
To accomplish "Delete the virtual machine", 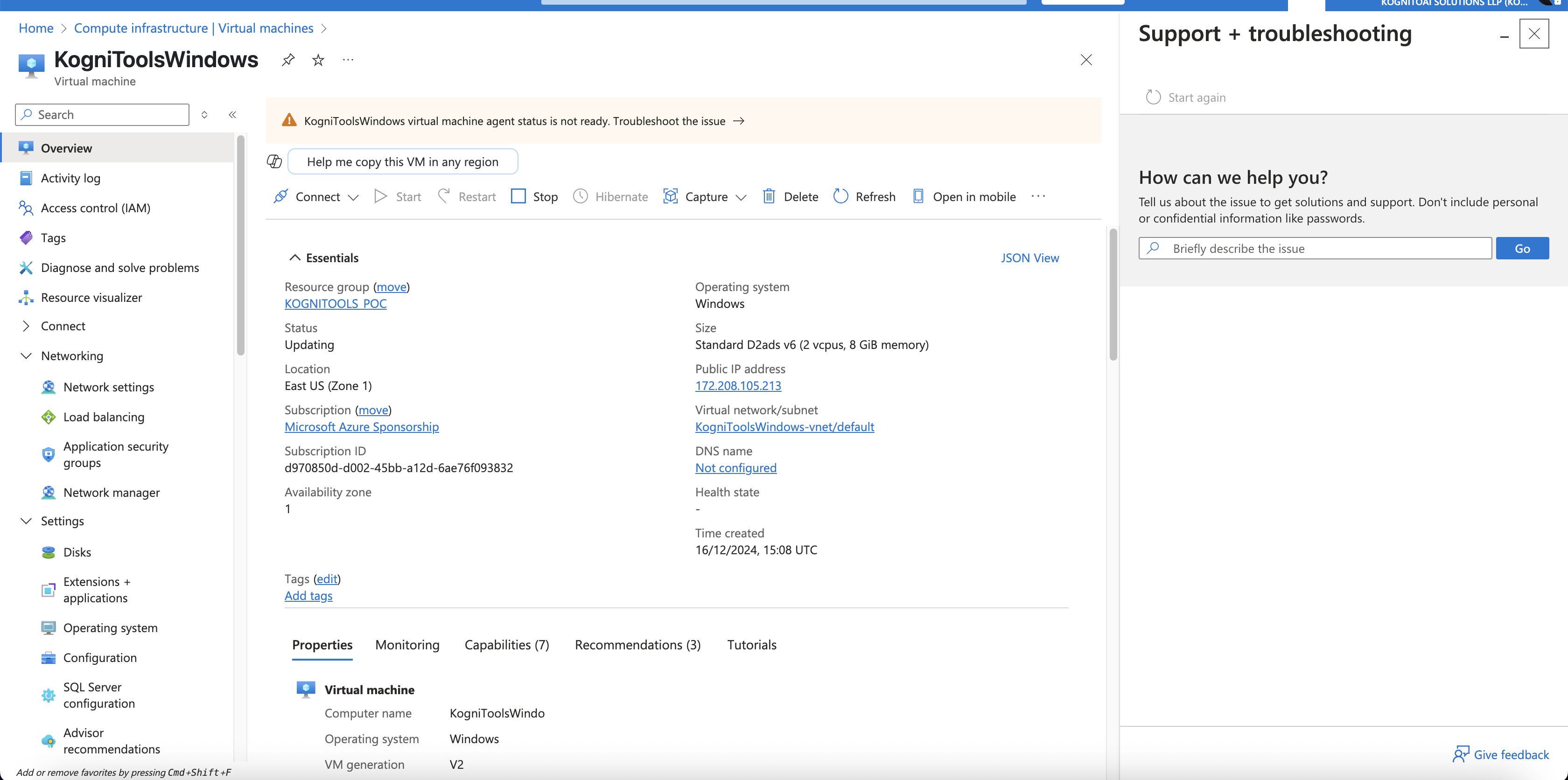I will 790,196.
